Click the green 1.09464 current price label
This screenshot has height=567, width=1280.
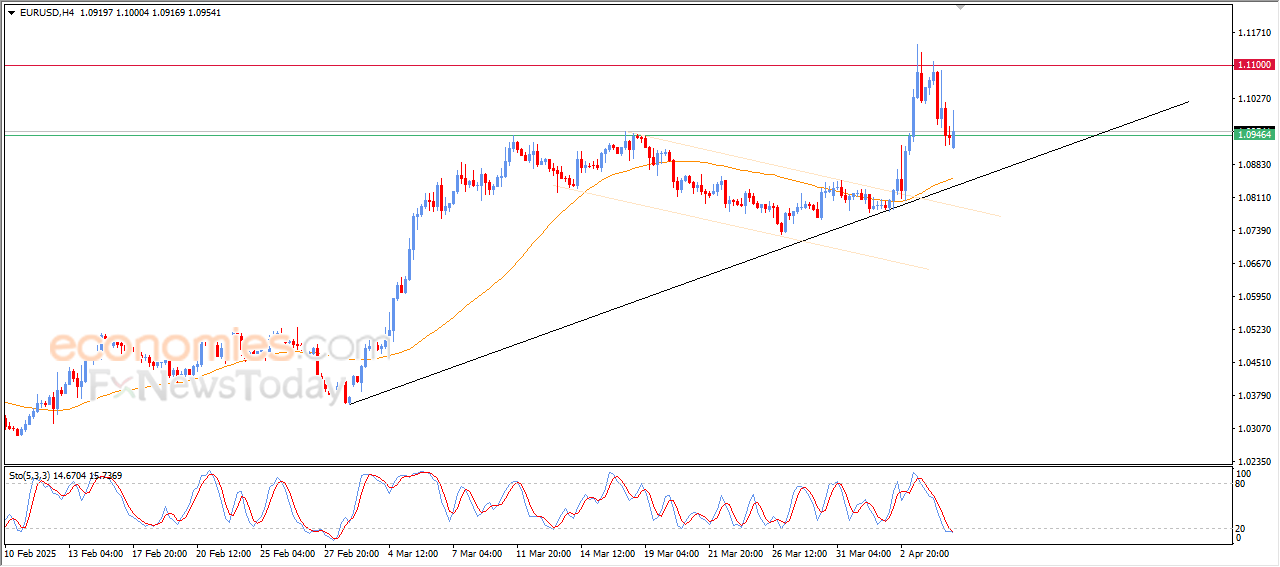pyautogui.click(x=1254, y=134)
